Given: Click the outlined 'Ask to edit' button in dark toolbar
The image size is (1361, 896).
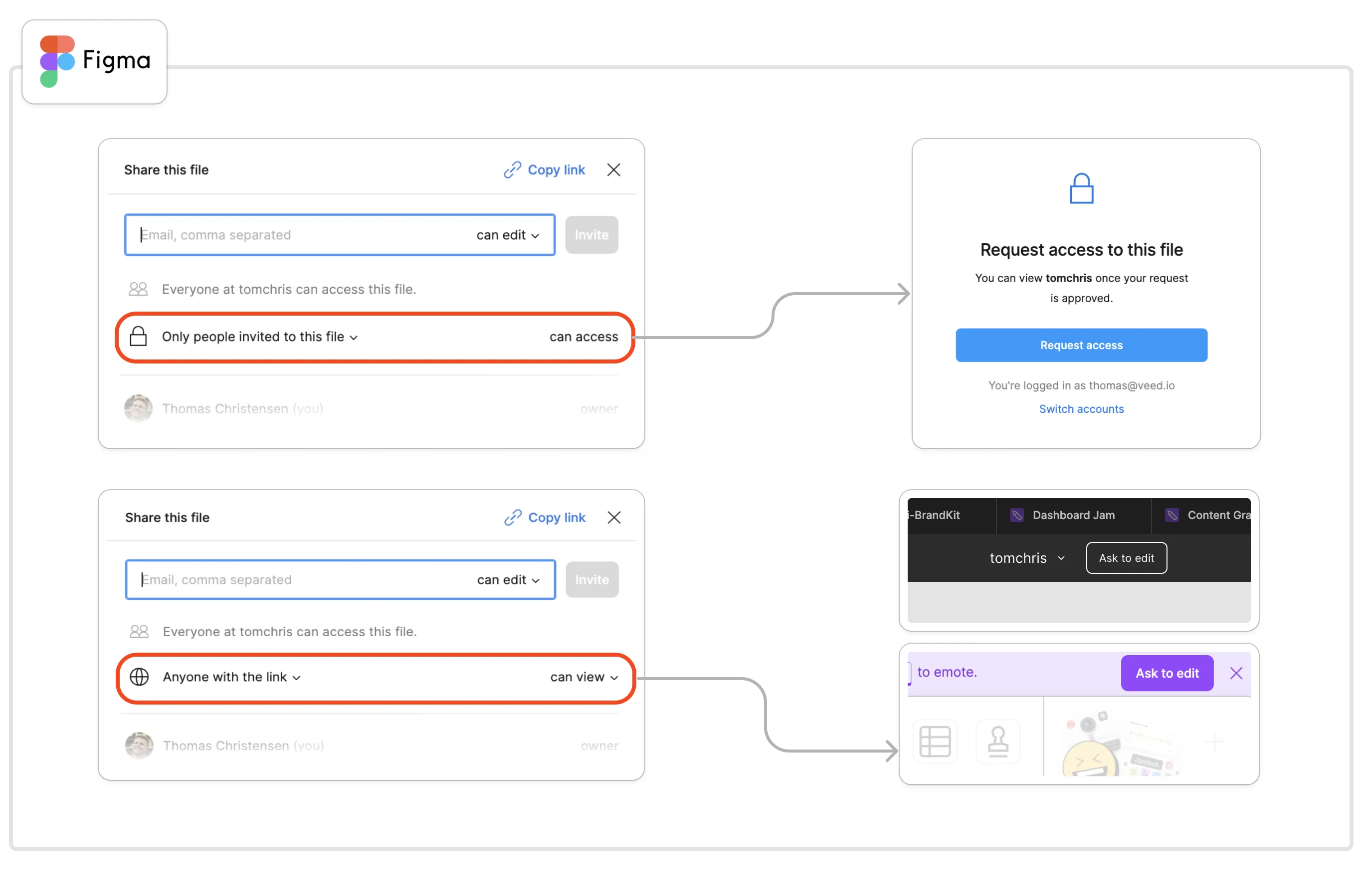Looking at the screenshot, I should click(1126, 558).
